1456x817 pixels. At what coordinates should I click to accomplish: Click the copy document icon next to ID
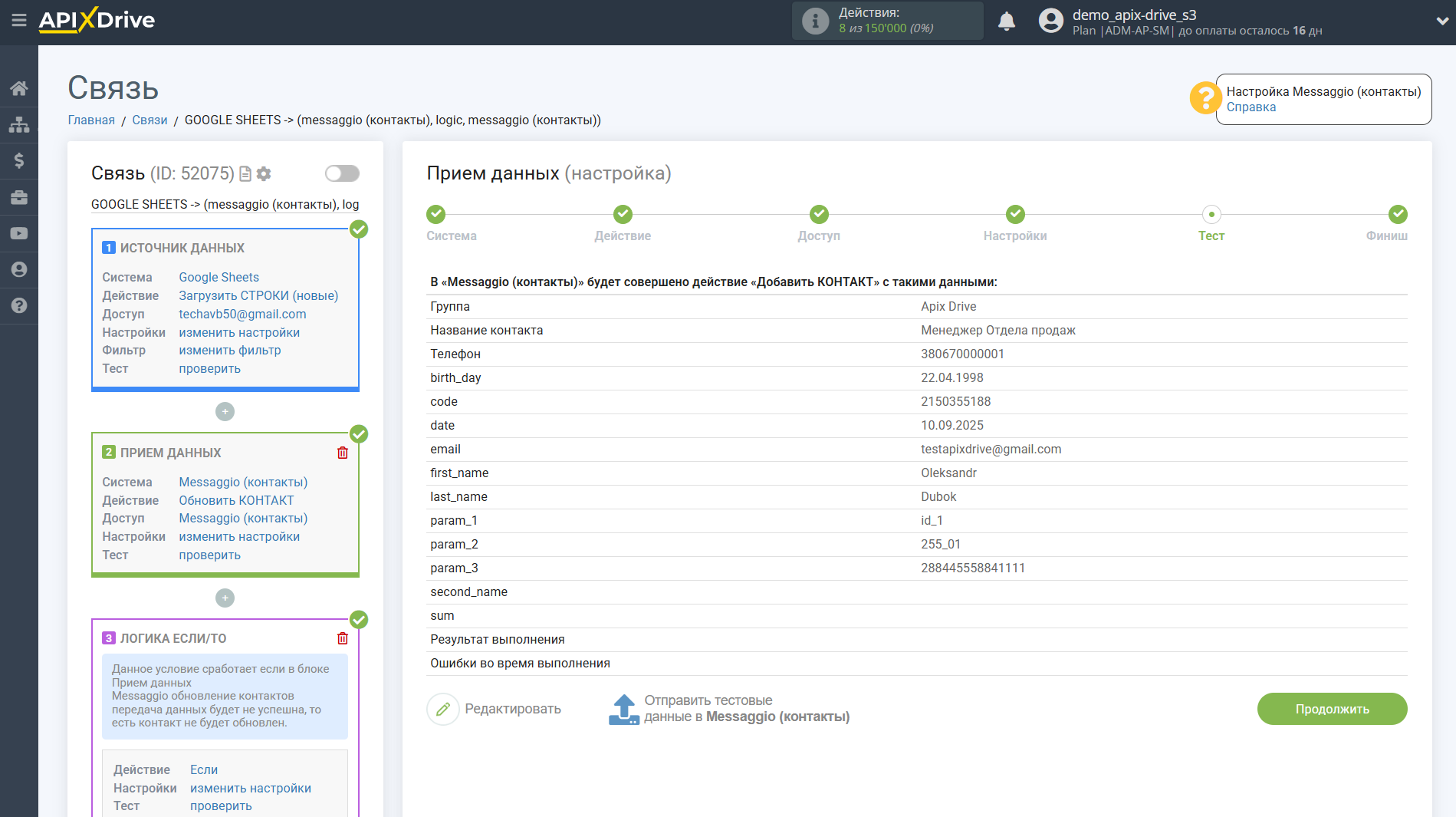[245, 174]
